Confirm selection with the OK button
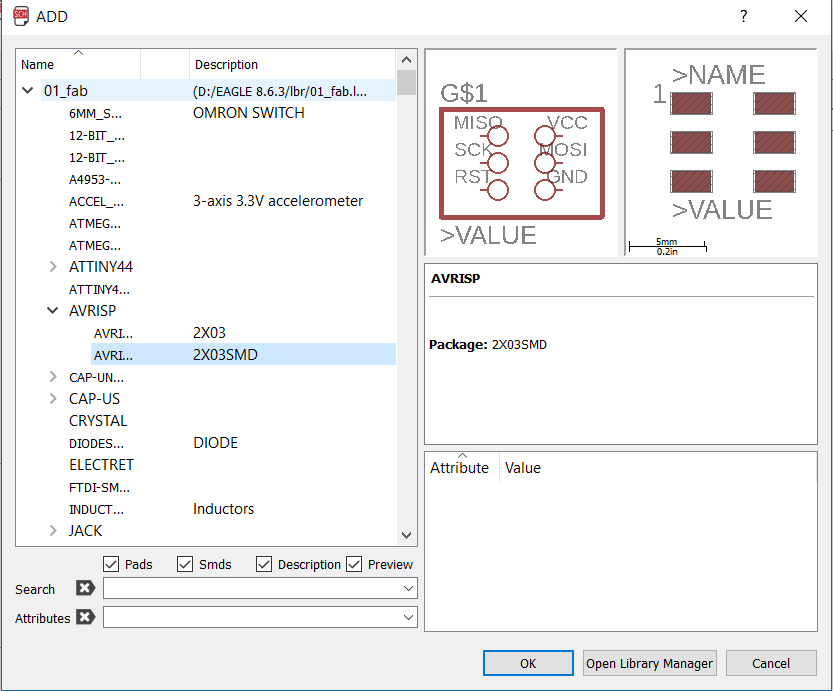The height and width of the screenshot is (691, 833). pos(528,663)
